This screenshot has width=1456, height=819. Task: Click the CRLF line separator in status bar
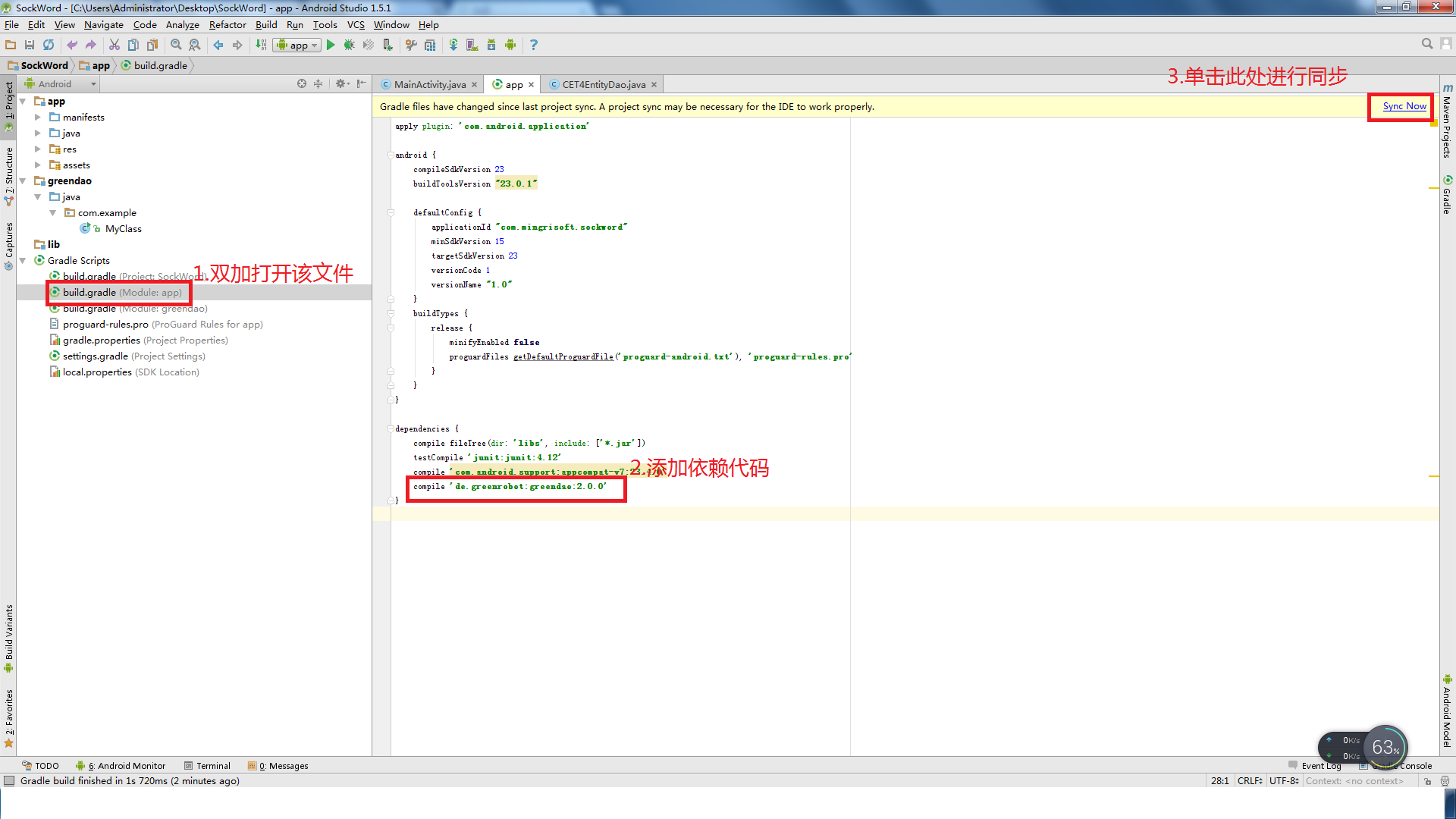coord(1250,781)
